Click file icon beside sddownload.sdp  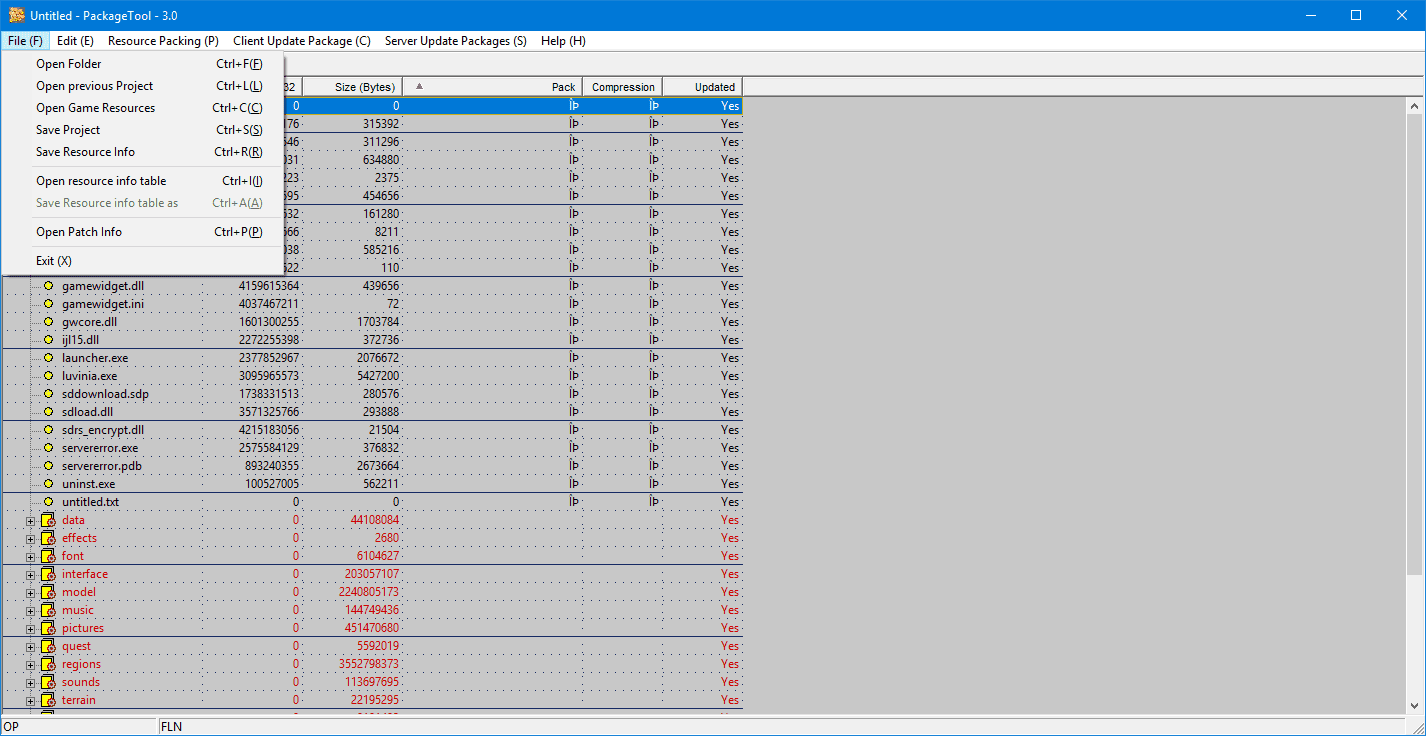[48, 394]
